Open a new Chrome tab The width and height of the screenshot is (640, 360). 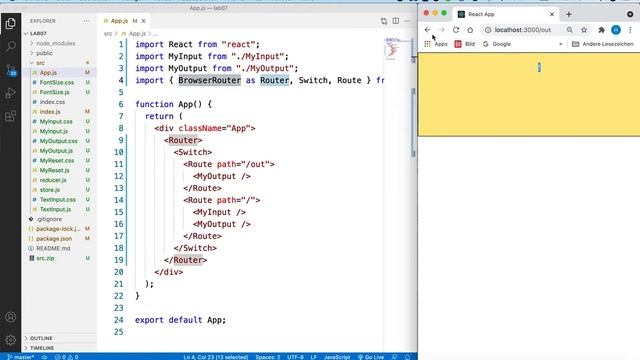569,14
